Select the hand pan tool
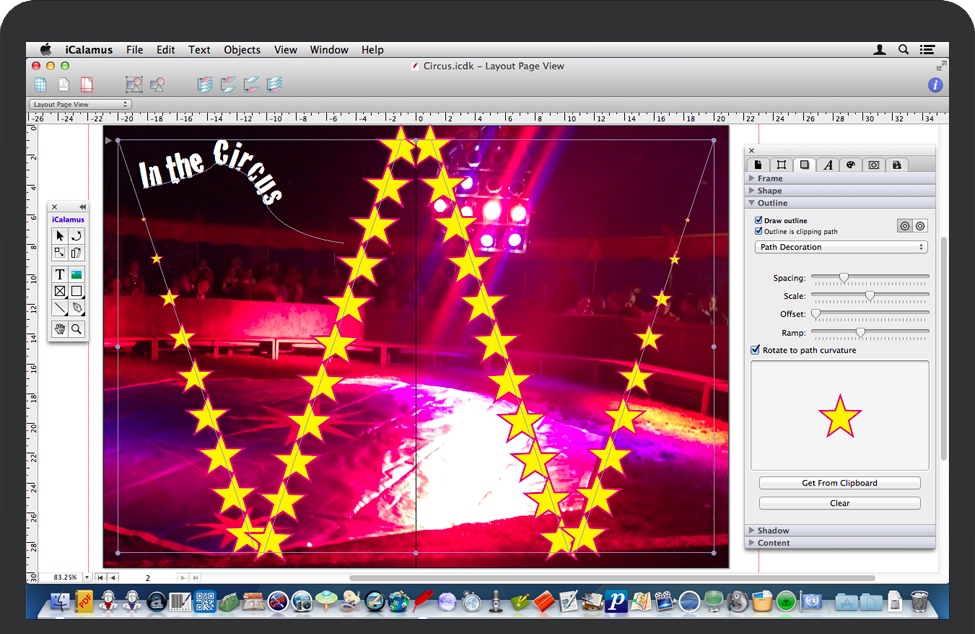This screenshot has width=975, height=634. (60, 329)
